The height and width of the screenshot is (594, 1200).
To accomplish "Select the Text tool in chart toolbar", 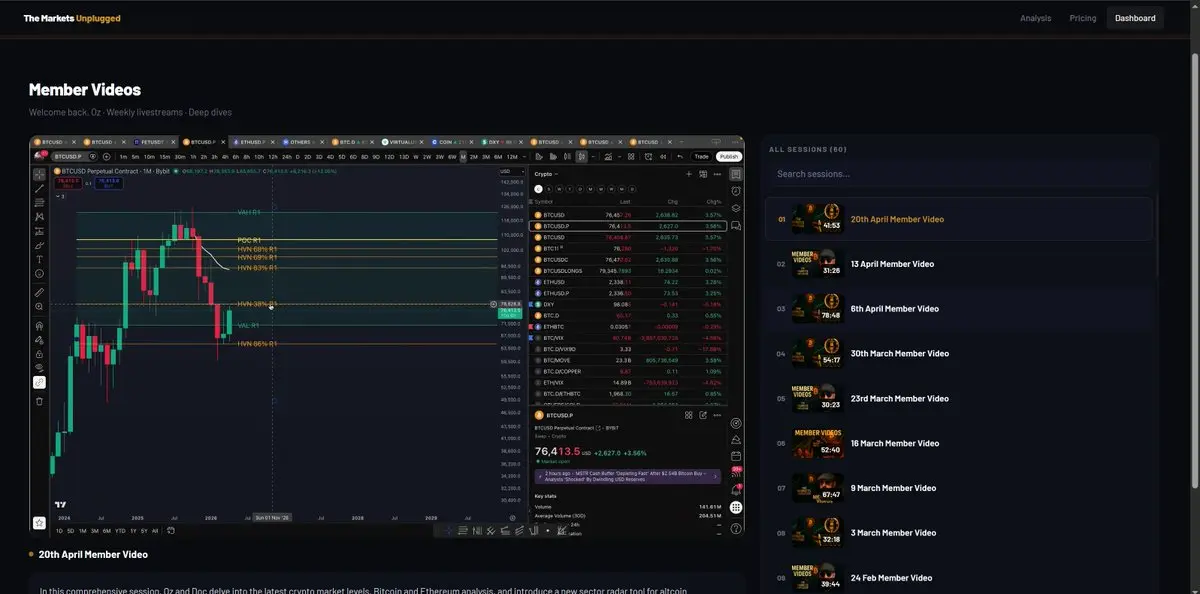I will 39,260.
